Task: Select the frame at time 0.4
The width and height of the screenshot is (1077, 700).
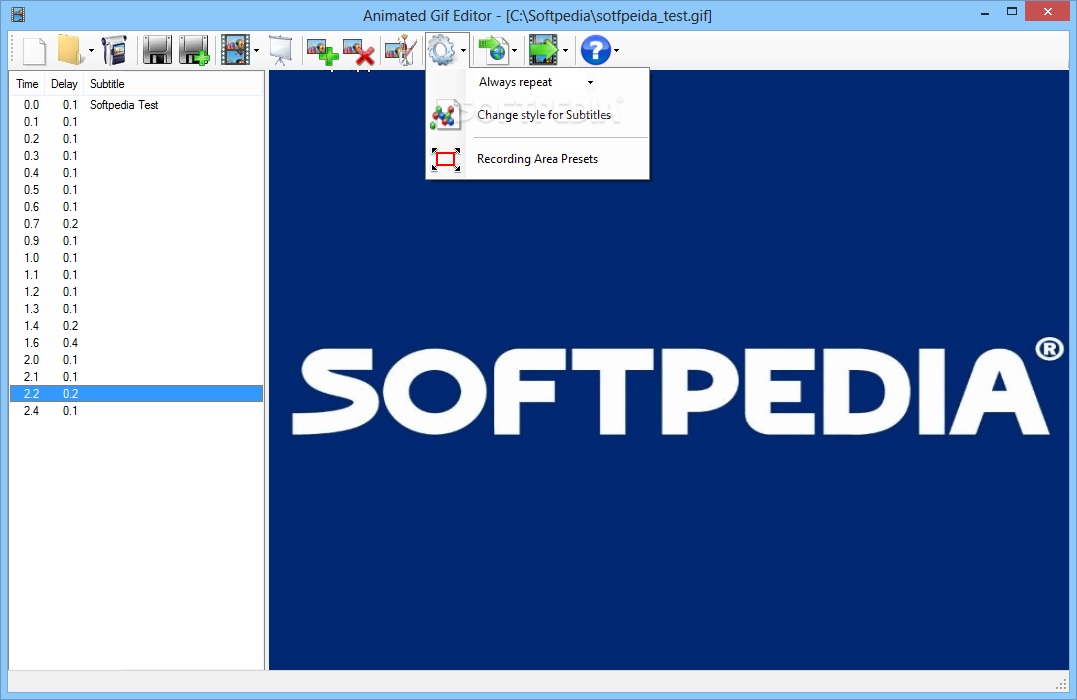Action: pyautogui.click(x=137, y=173)
